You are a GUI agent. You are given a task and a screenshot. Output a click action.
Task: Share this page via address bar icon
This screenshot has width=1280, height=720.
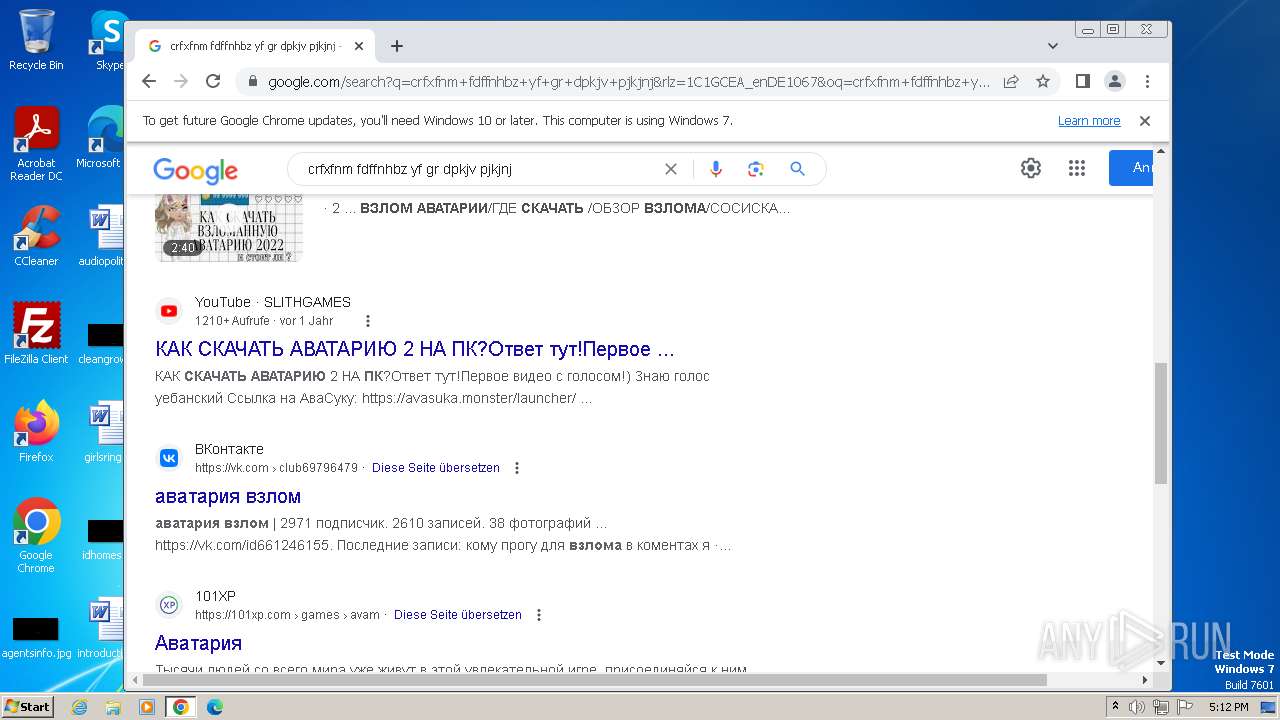pyautogui.click(x=1011, y=81)
